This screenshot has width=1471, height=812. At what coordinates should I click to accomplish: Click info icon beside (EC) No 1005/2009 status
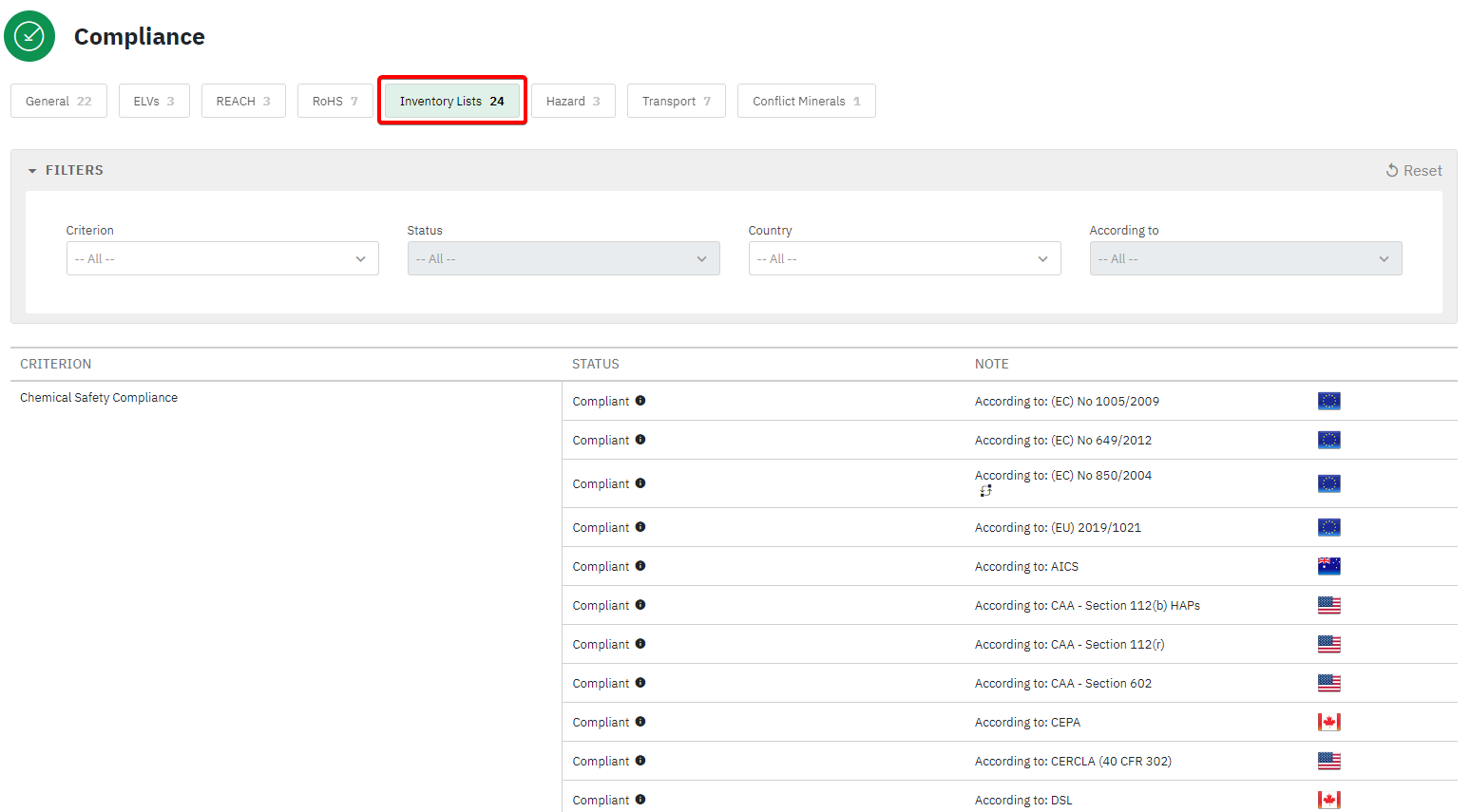(640, 401)
